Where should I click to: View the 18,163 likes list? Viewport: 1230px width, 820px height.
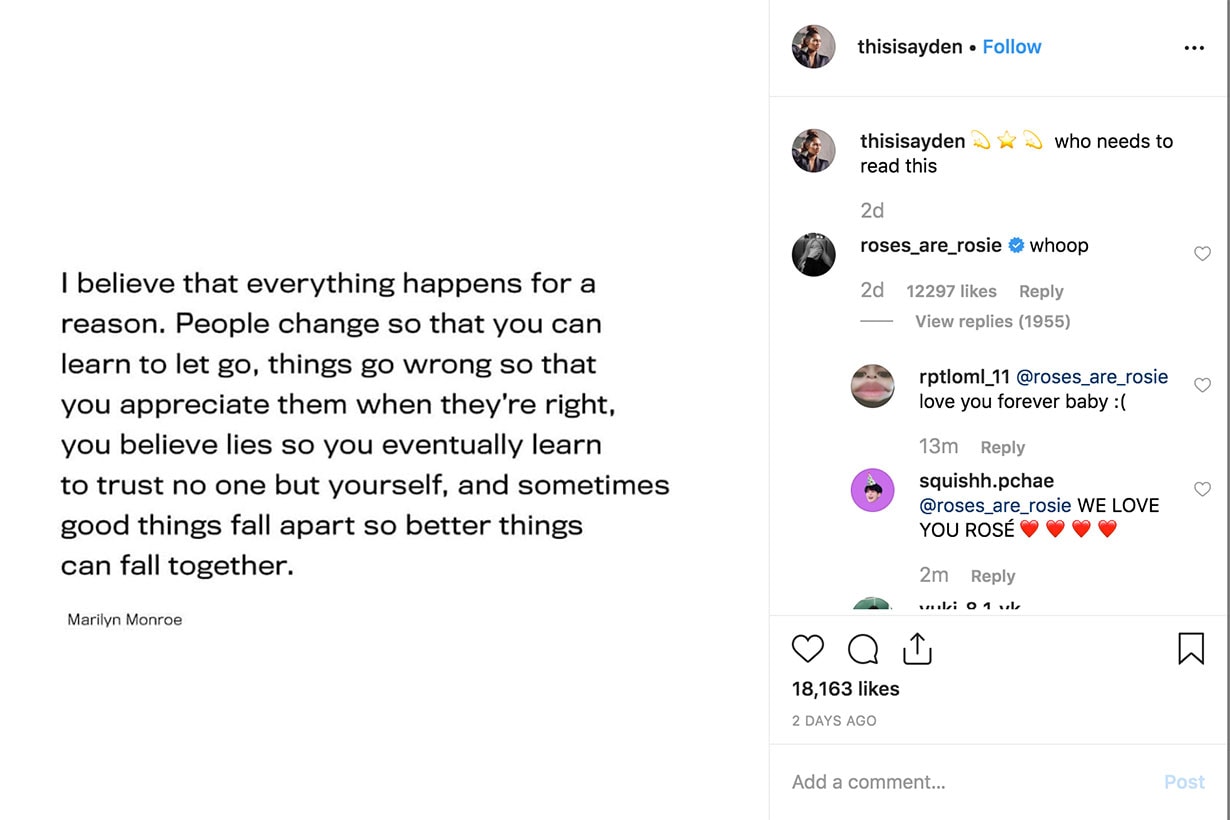(845, 689)
